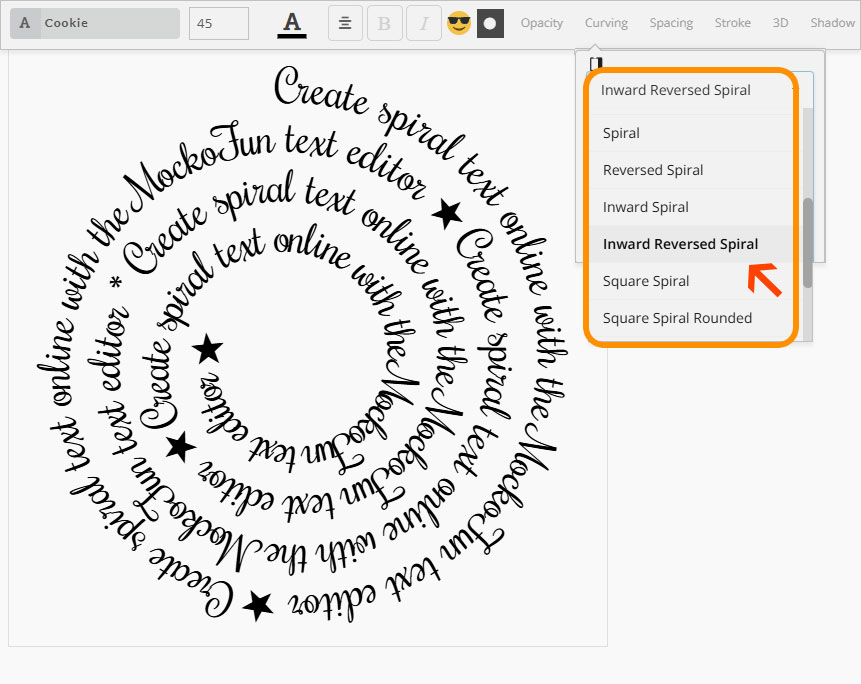Expand the Inward Reversed Spiral curve selector
861x684 pixels.
click(x=690, y=90)
